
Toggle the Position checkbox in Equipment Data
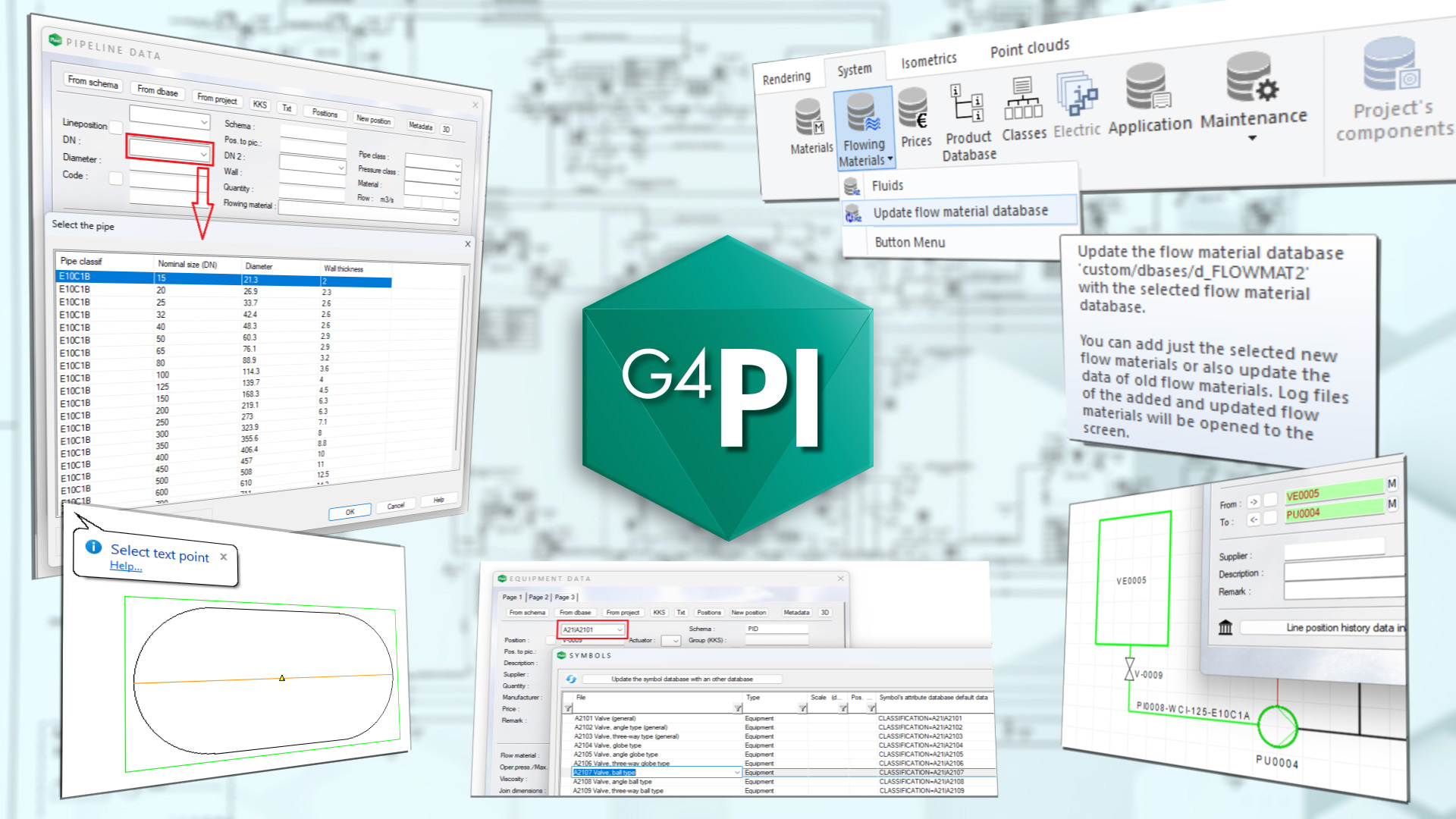(x=549, y=641)
